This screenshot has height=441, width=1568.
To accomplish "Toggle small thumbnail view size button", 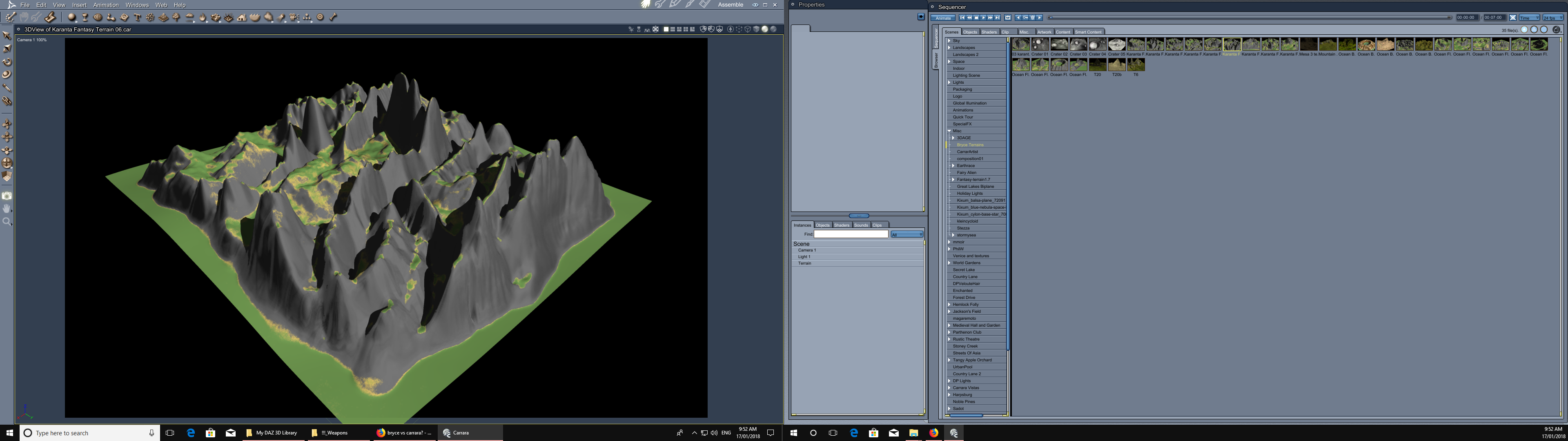I will [1525, 29].
